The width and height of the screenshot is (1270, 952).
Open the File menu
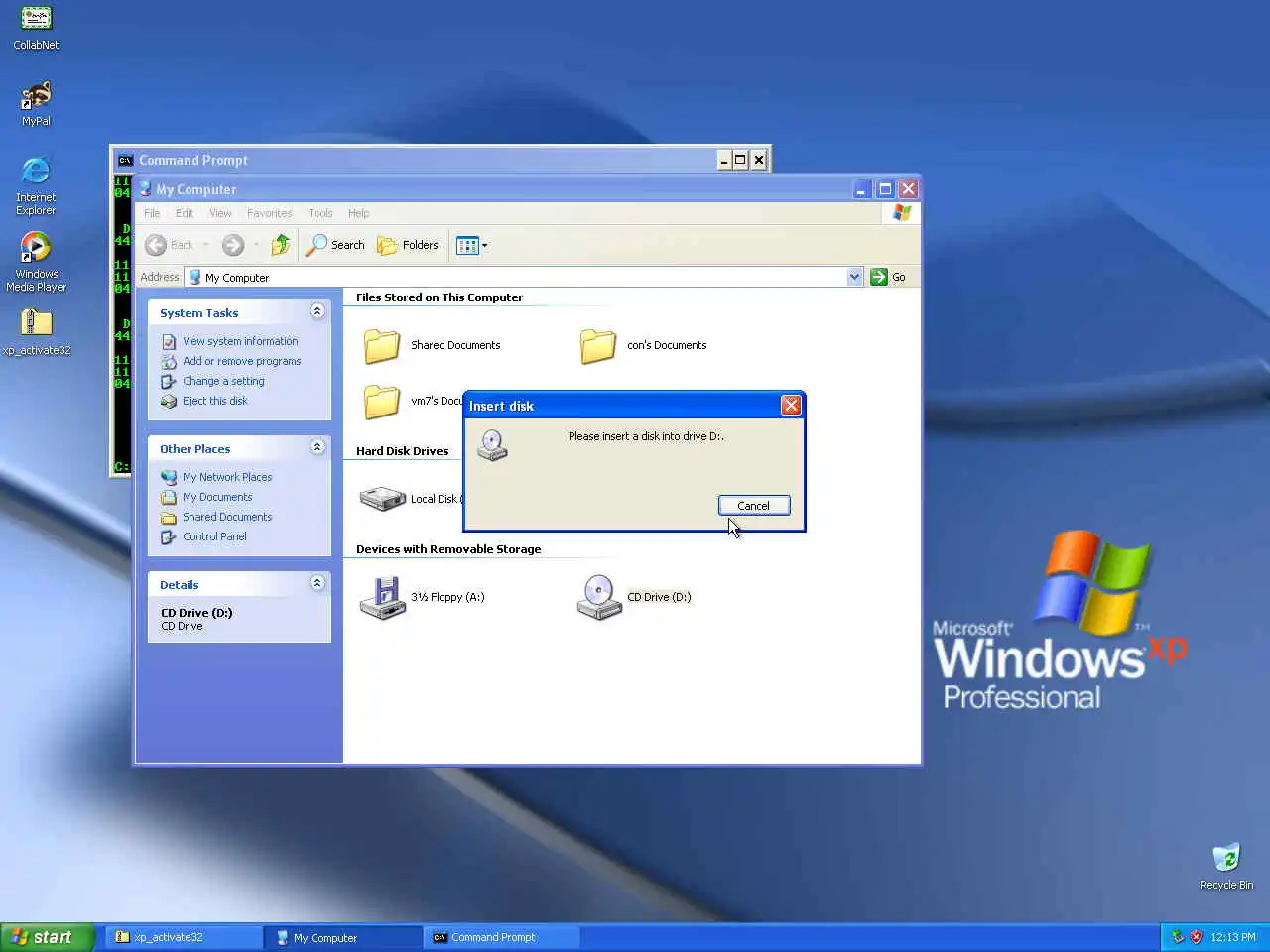(152, 213)
